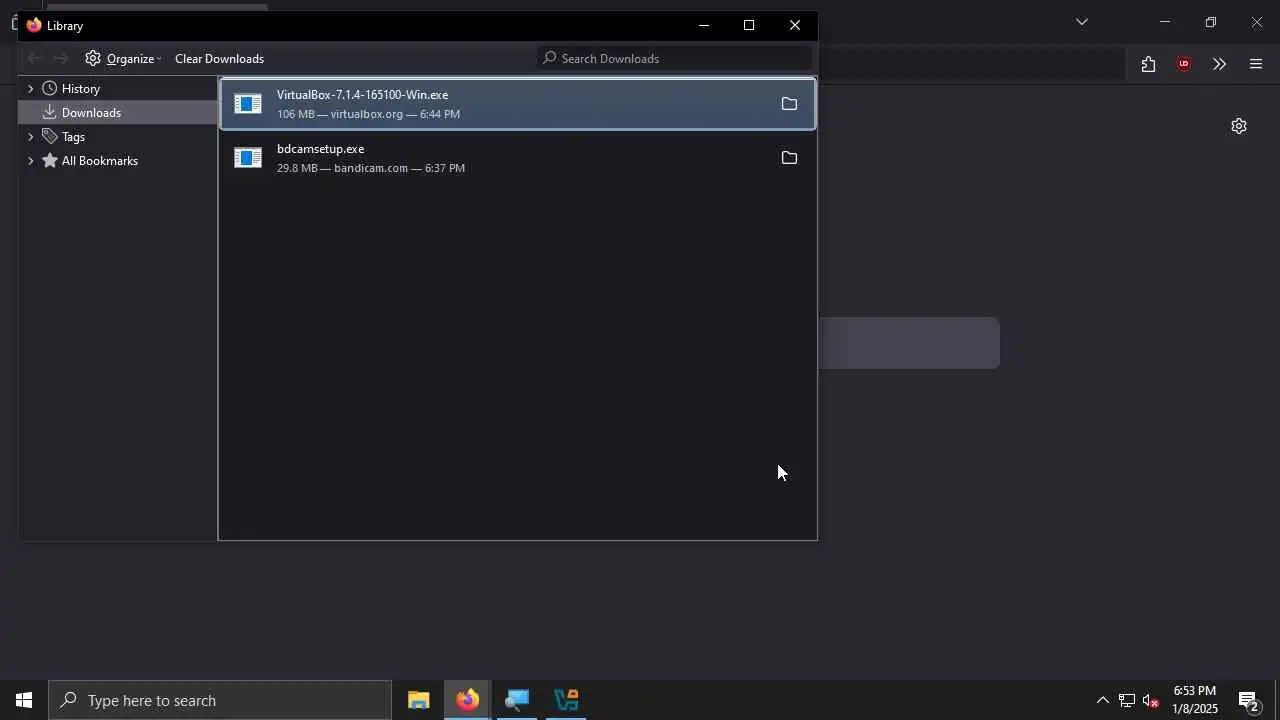This screenshot has width=1280, height=720.
Task: Minimize the Library window
Action: tap(703, 25)
